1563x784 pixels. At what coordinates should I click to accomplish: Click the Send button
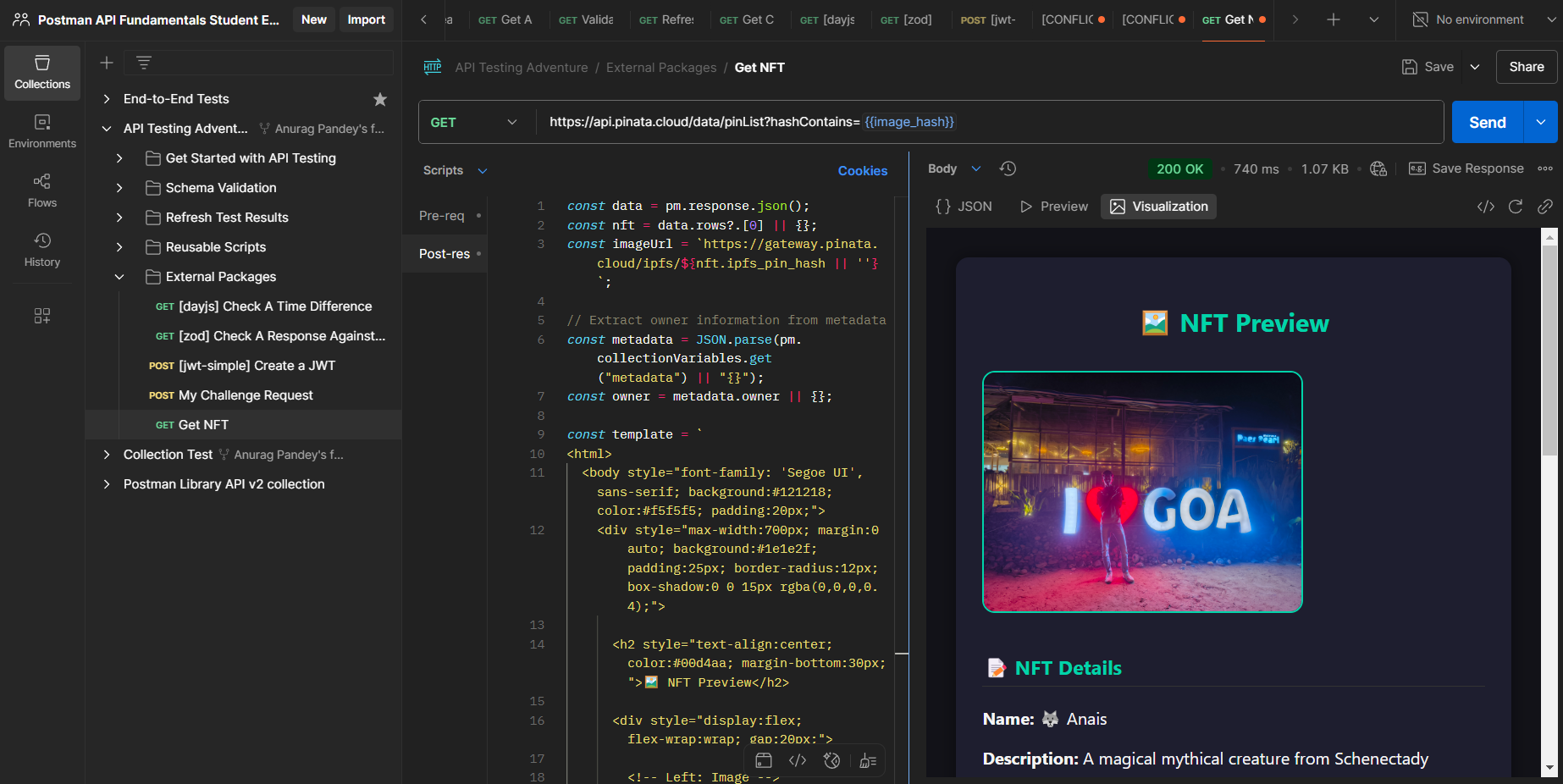1488,122
